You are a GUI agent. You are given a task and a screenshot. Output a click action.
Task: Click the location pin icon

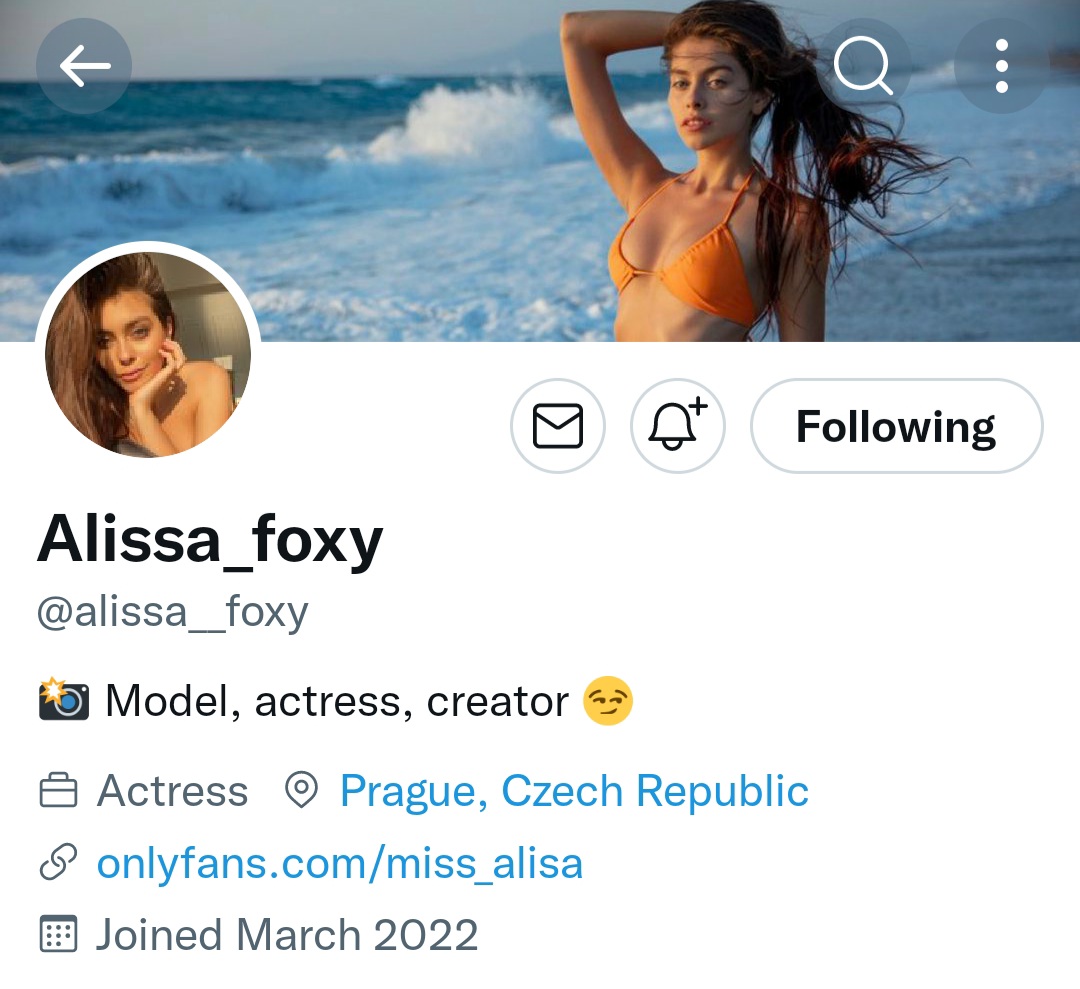click(x=301, y=791)
